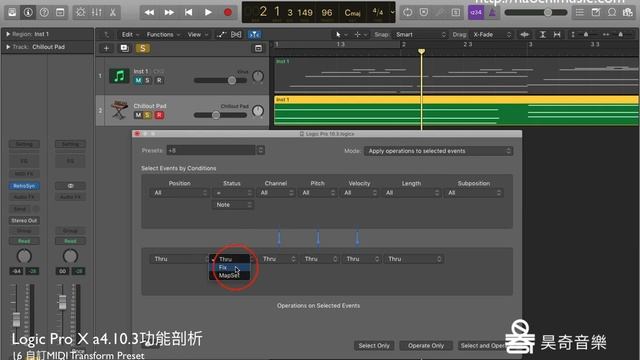The width and height of the screenshot is (640, 360).
Task: Click the Chillout Pad keyboard icon
Action: click(x=119, y=110)
